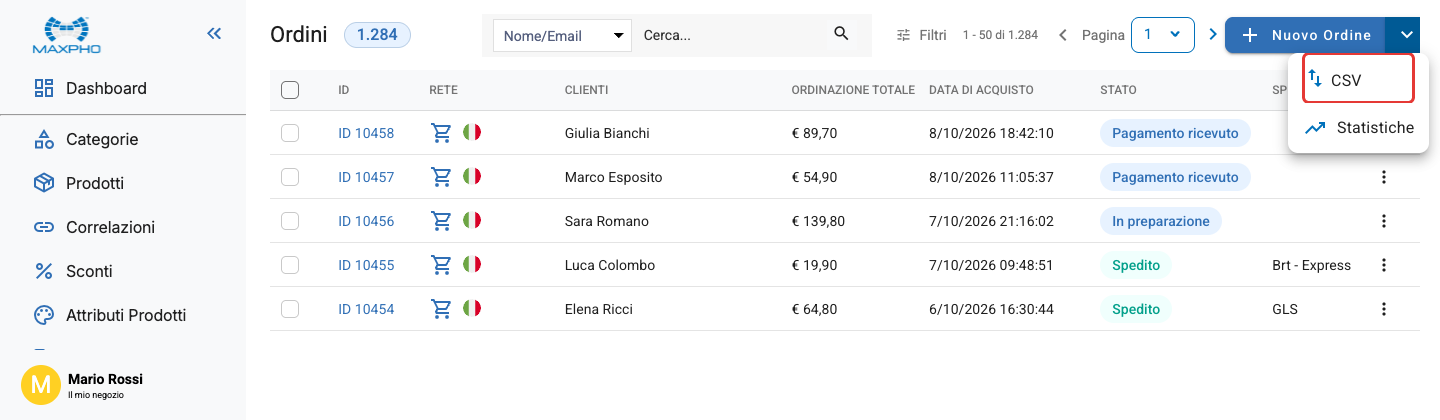The image size is (1440, 420).
Task: Select the checkbox for order ID 10458
Action: pyautogui.click(x=290, y=133)
